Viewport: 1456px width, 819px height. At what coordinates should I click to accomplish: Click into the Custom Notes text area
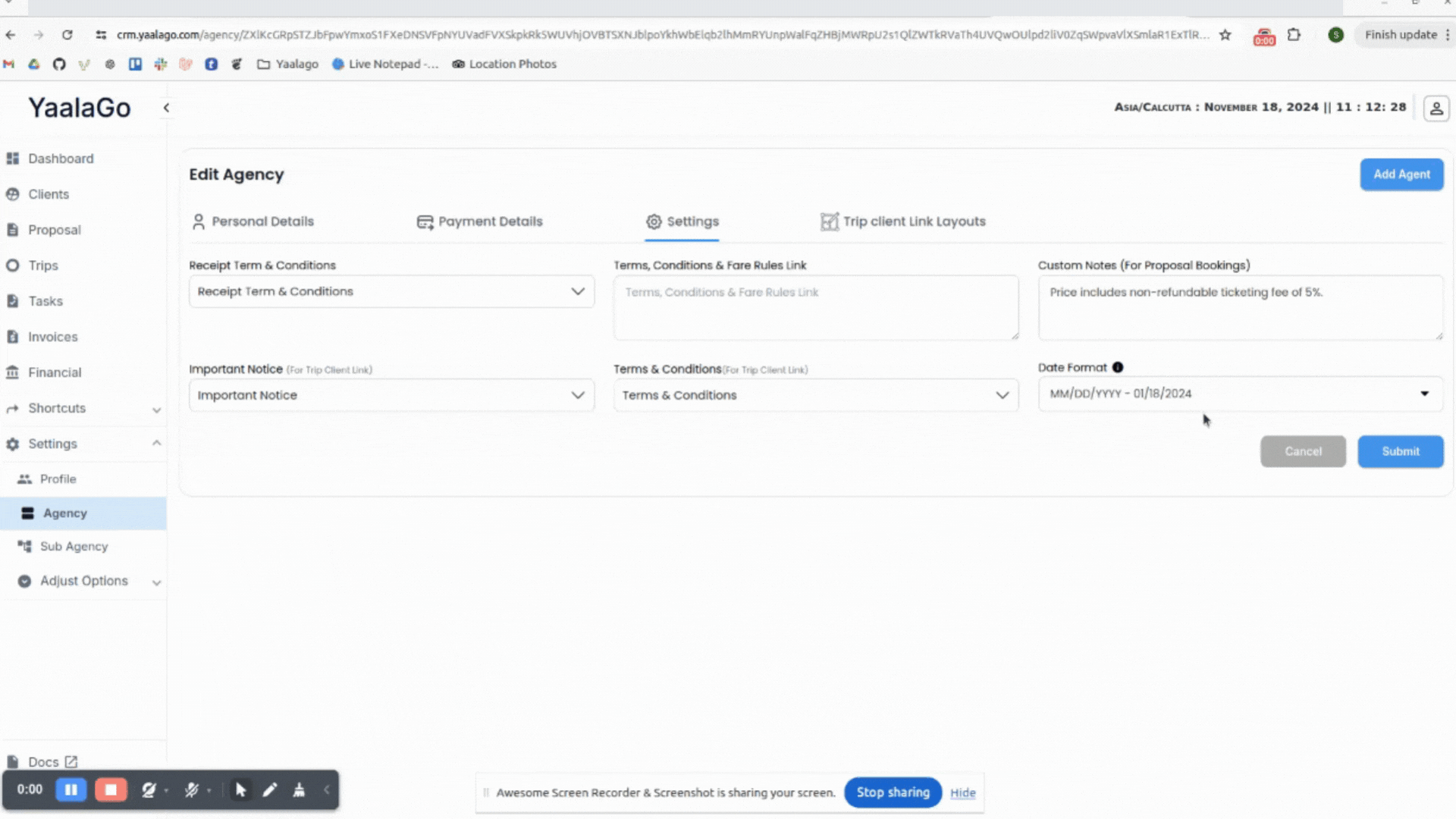1241,307
